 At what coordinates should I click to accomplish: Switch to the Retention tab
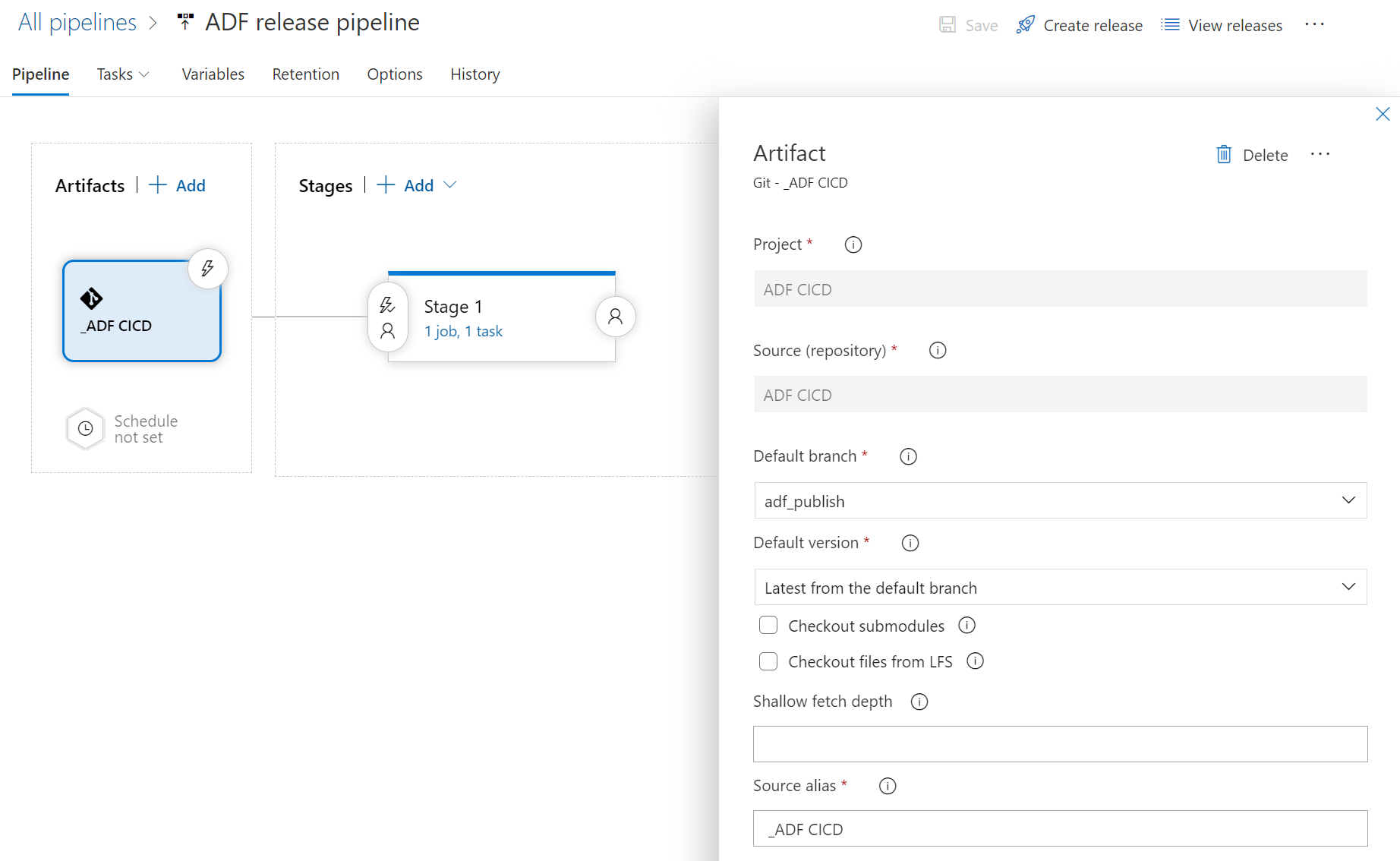(x=305, y=74)
